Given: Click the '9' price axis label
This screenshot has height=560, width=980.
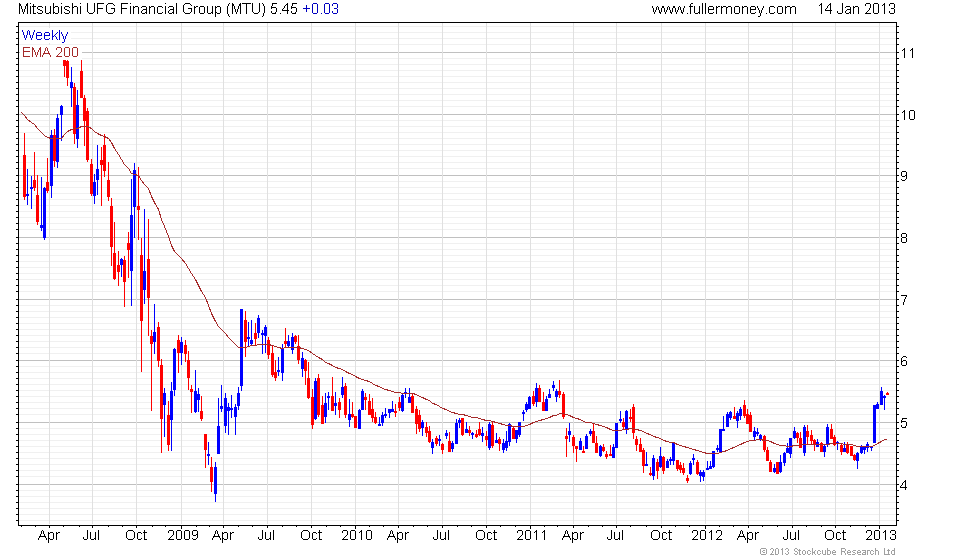Looking at the screenshot, I should pos(904,176).
